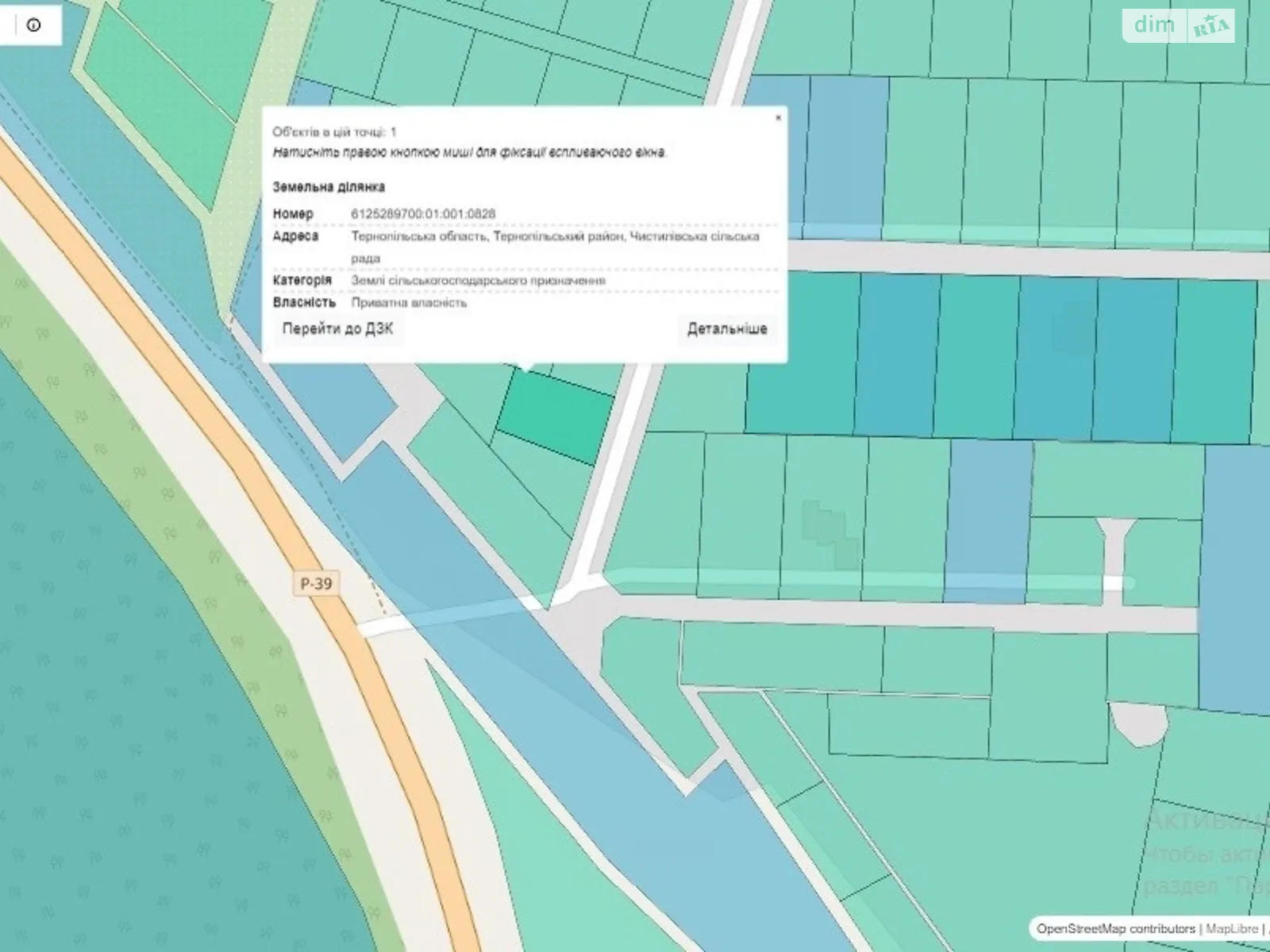This screenshot has height=952, width=1270.
Task: Click the cadastral number 6125289700:01:001:0828
Action: pos(423,214)
